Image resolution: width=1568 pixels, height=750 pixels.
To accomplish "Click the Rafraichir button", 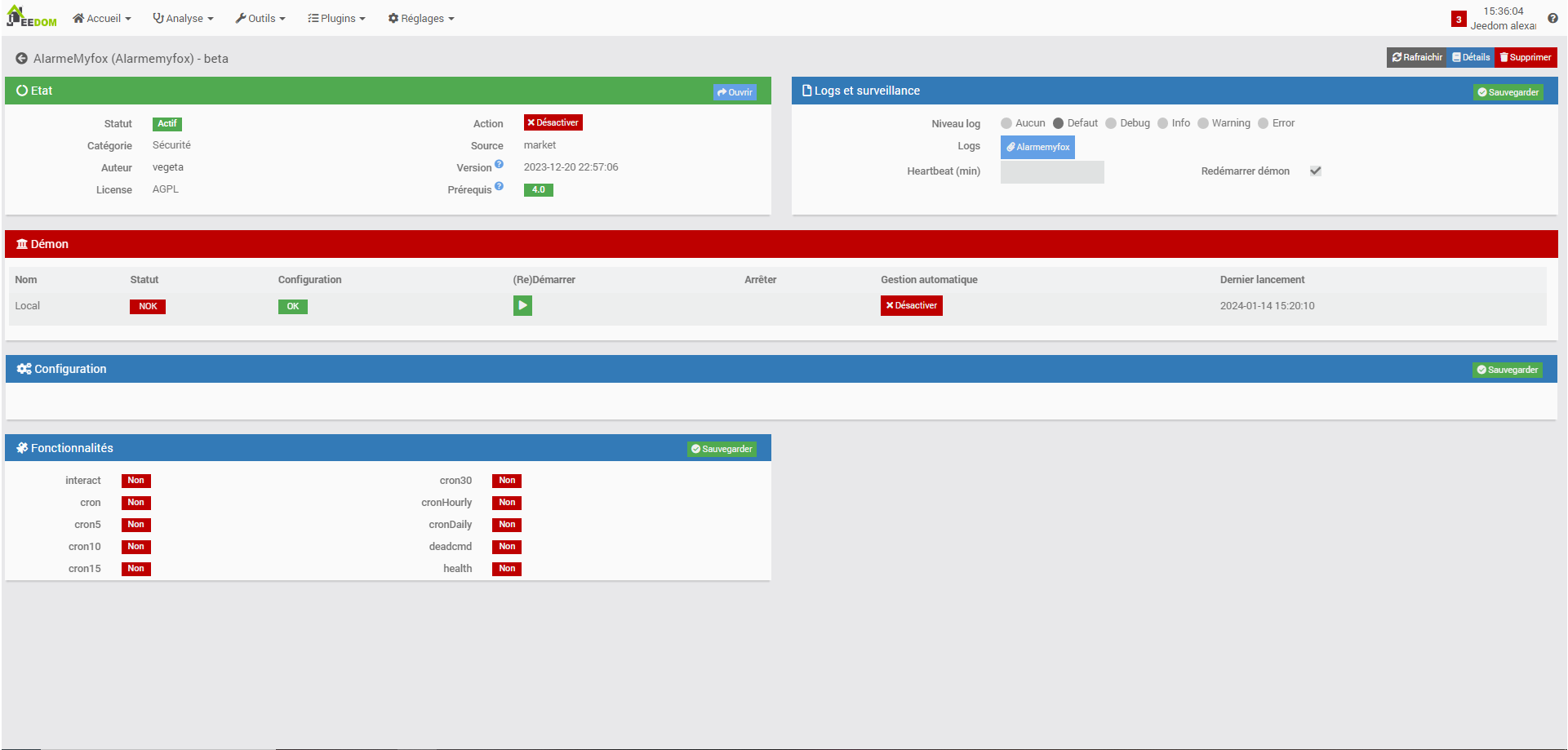I will tap(1417, 57).
